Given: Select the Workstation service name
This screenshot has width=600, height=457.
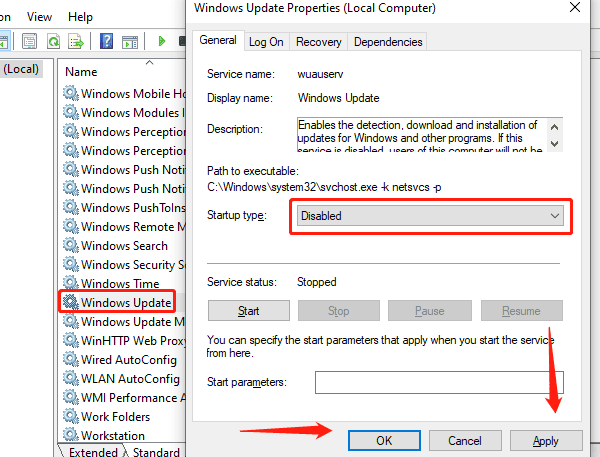Looking at the screenshot, I should click(x=113, y=436).
